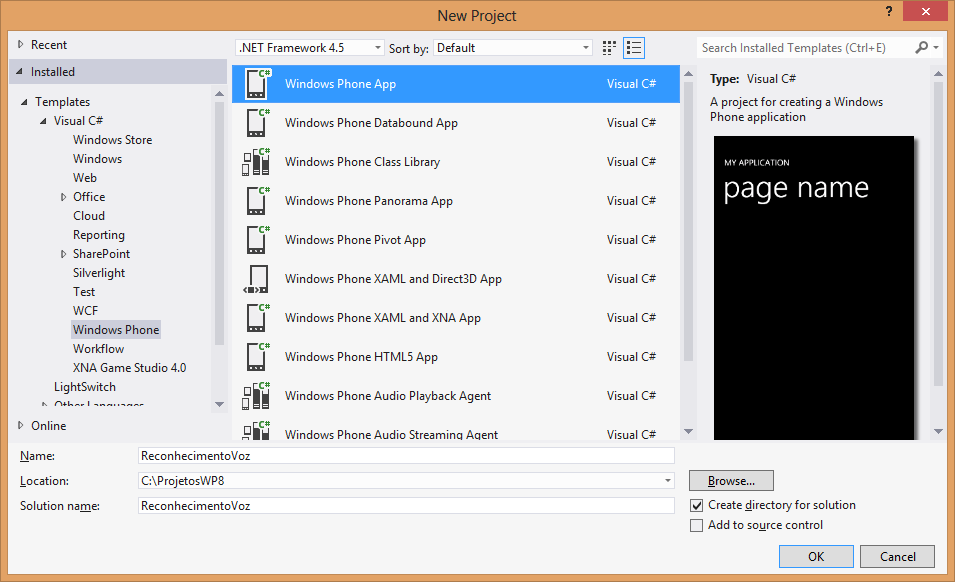Open search options dropdown arrow
955x582 pixels.
[936, 47]
